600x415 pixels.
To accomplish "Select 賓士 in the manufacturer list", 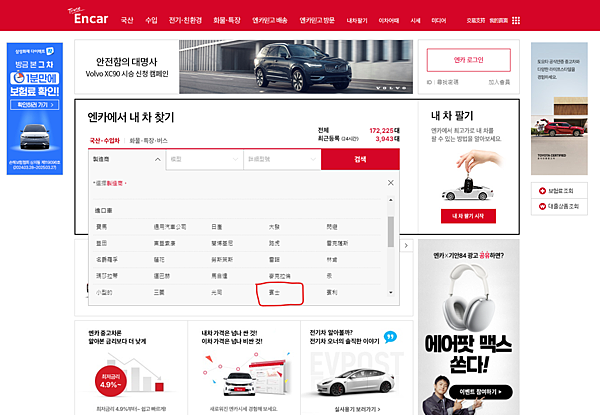I will [274, 293].
